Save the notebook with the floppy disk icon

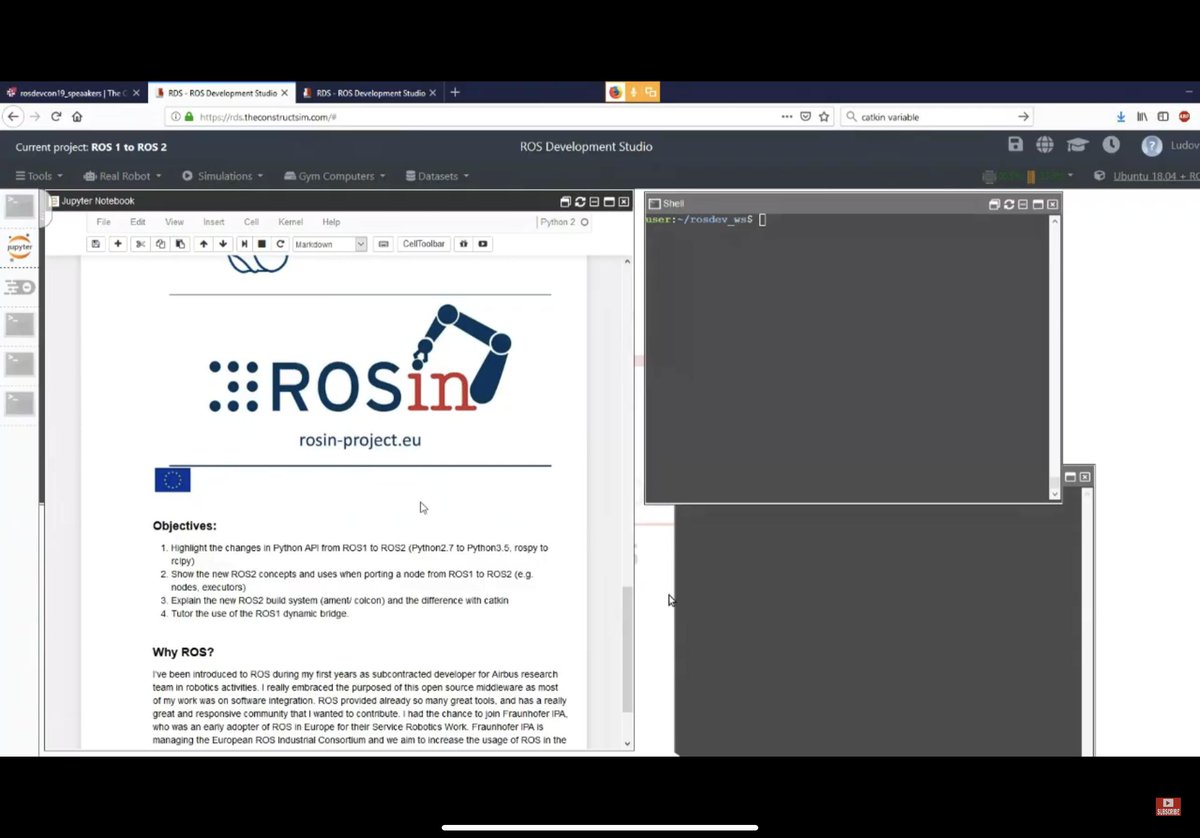(96, 244)
